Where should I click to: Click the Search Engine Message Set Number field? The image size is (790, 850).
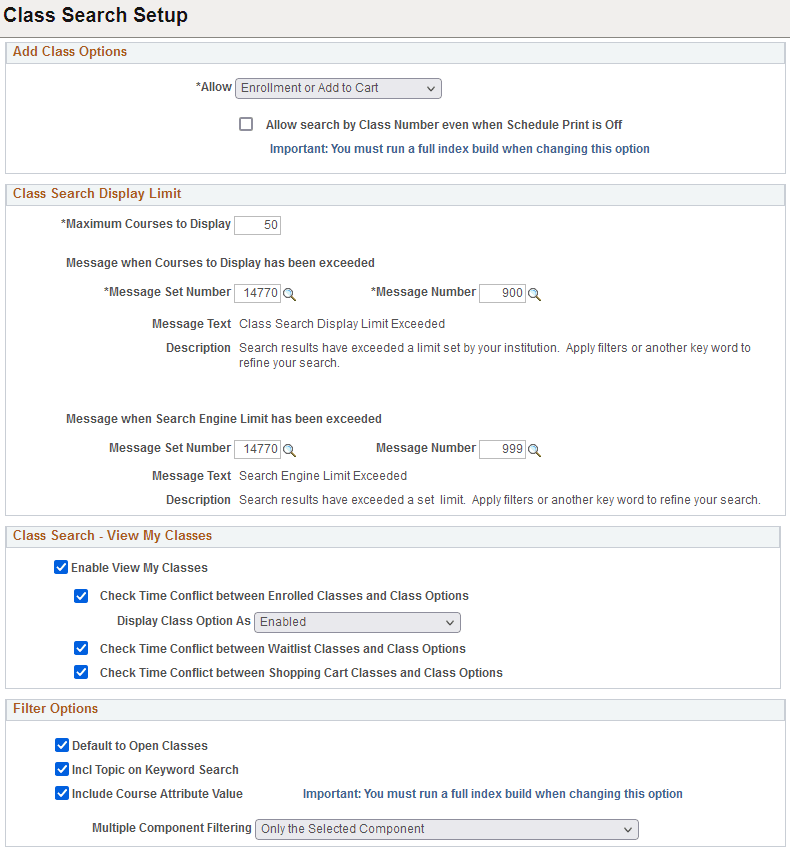[258, 449]
